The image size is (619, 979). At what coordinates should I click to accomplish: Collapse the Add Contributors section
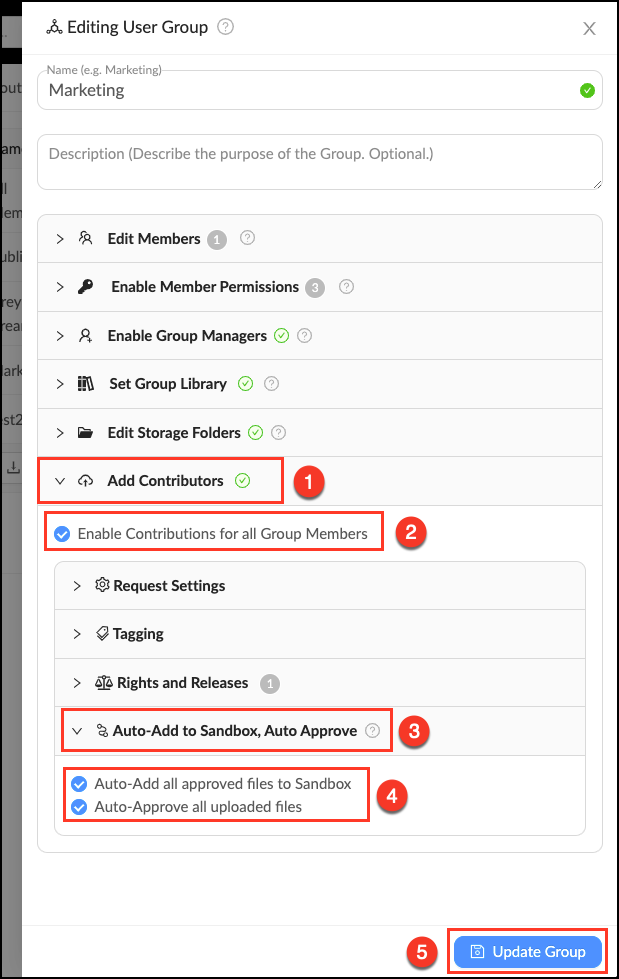60,480
